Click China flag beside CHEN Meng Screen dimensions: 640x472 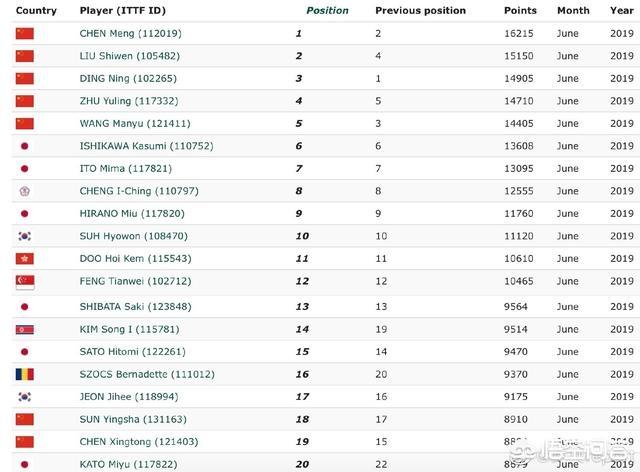[x=25, y=33]
